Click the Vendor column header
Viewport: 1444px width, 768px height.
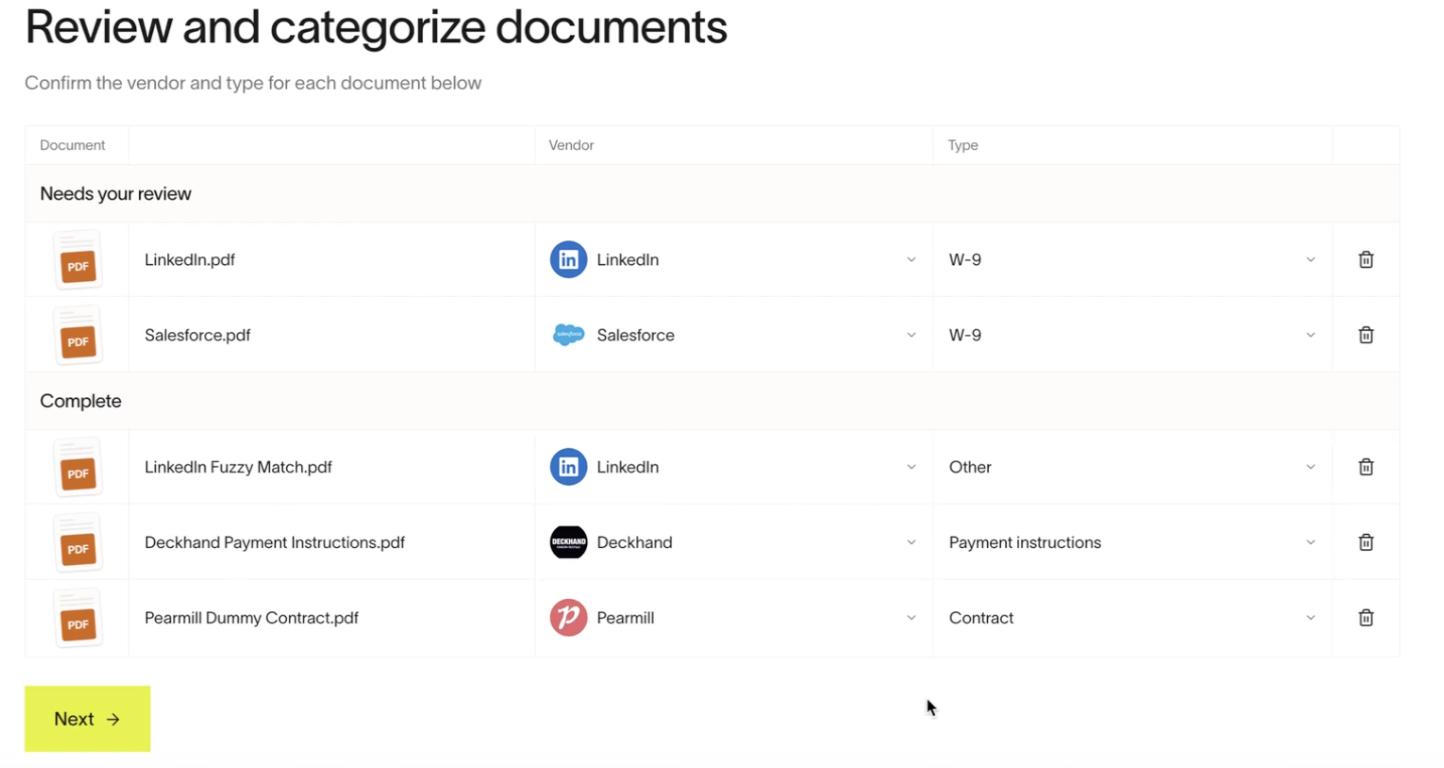(571, 145)
